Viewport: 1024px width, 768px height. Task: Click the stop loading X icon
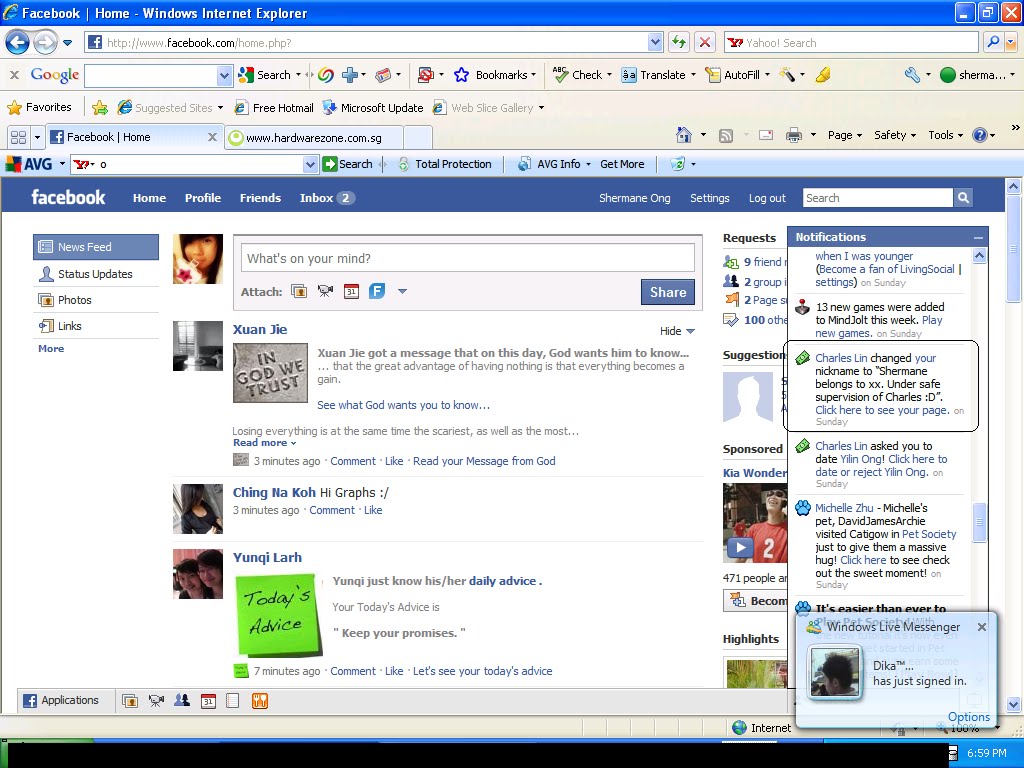pyautogui.click(x=705, y=43)
